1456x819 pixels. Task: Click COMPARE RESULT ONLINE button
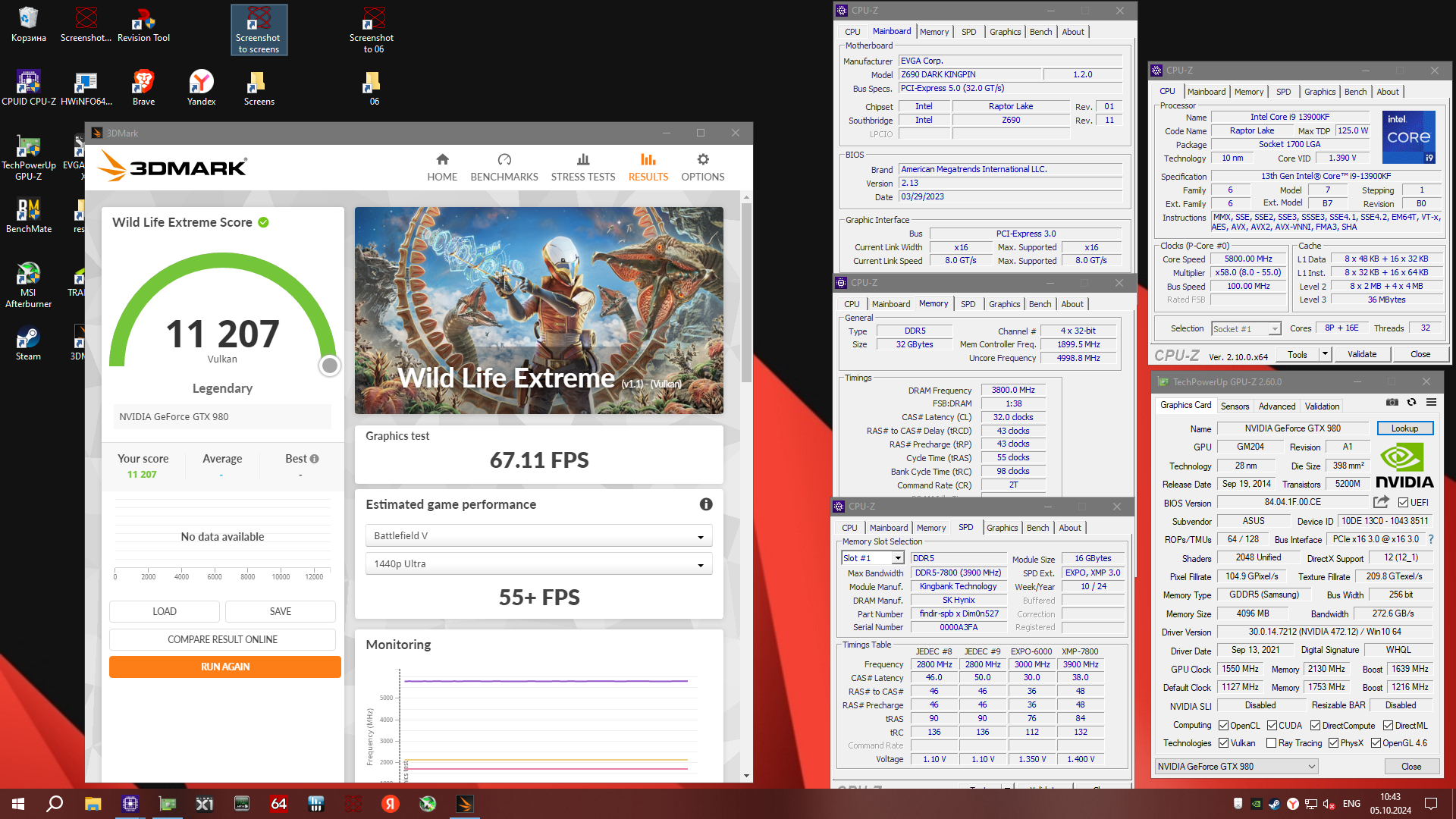point(222,639)
